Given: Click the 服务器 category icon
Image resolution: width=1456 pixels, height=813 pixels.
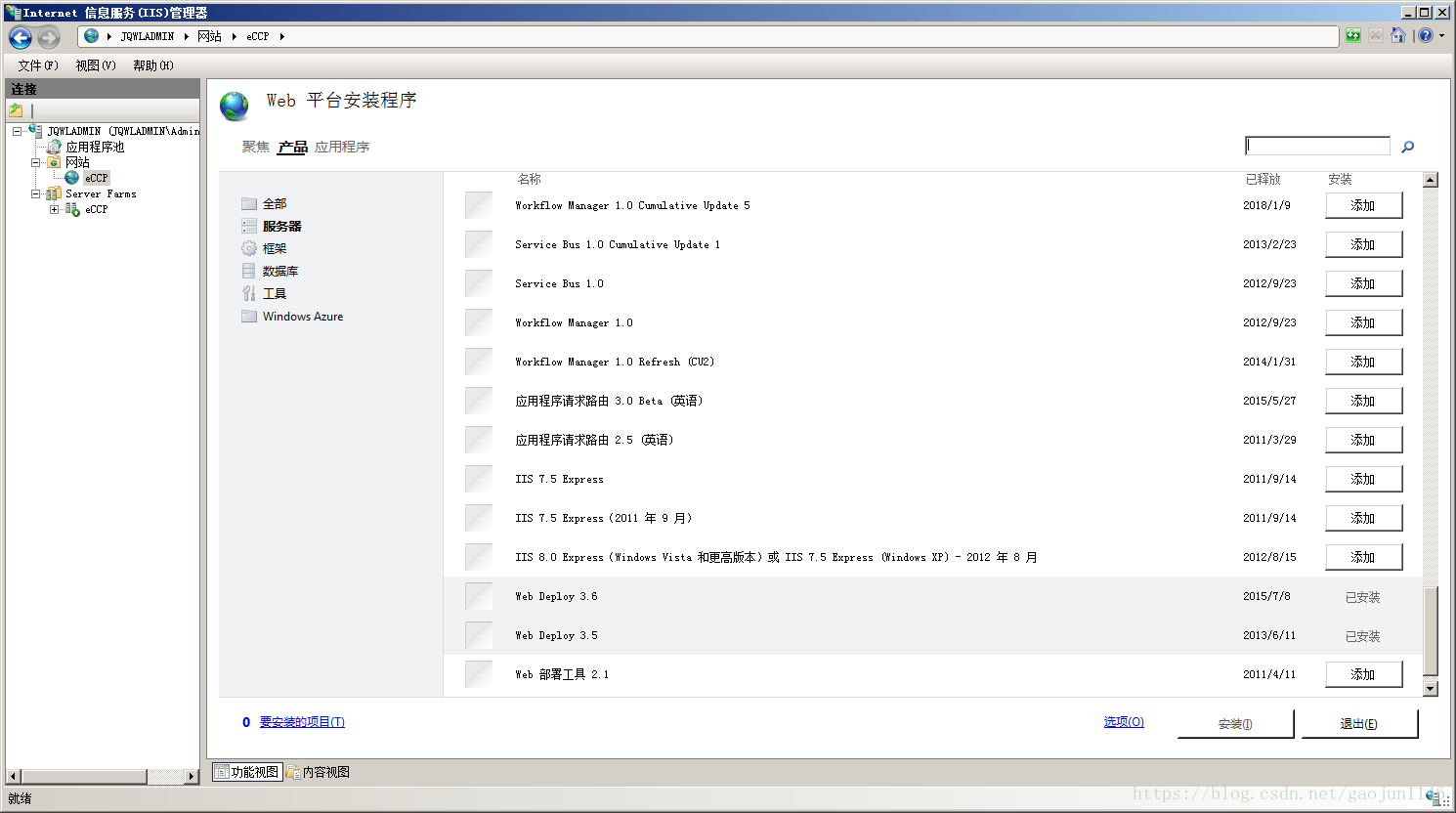Looking at the screenshot, I should pyautogui.click(x=249, y=226).
